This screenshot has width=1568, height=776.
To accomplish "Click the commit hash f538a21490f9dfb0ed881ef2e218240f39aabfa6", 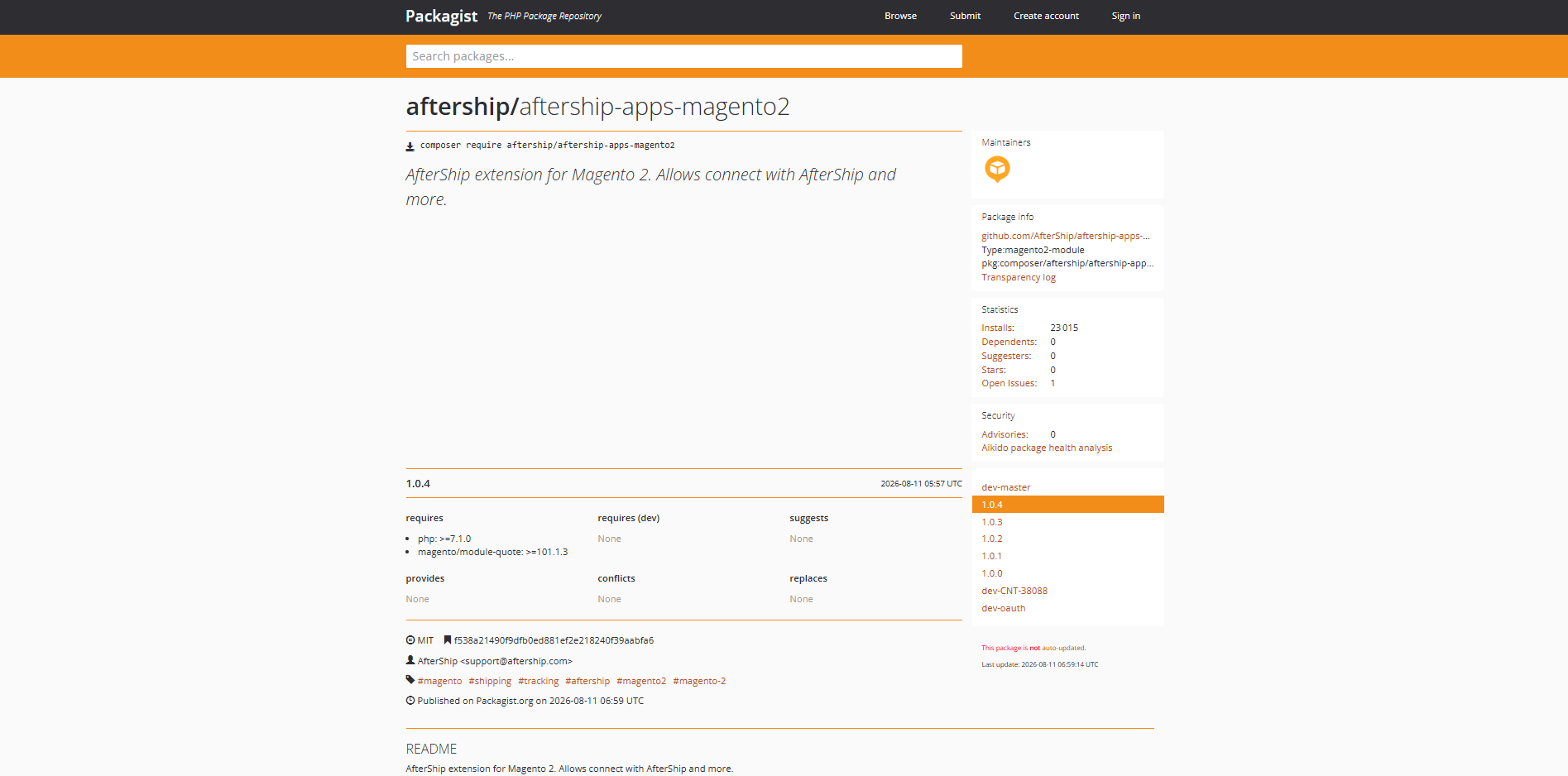I will tap(554, 640).
